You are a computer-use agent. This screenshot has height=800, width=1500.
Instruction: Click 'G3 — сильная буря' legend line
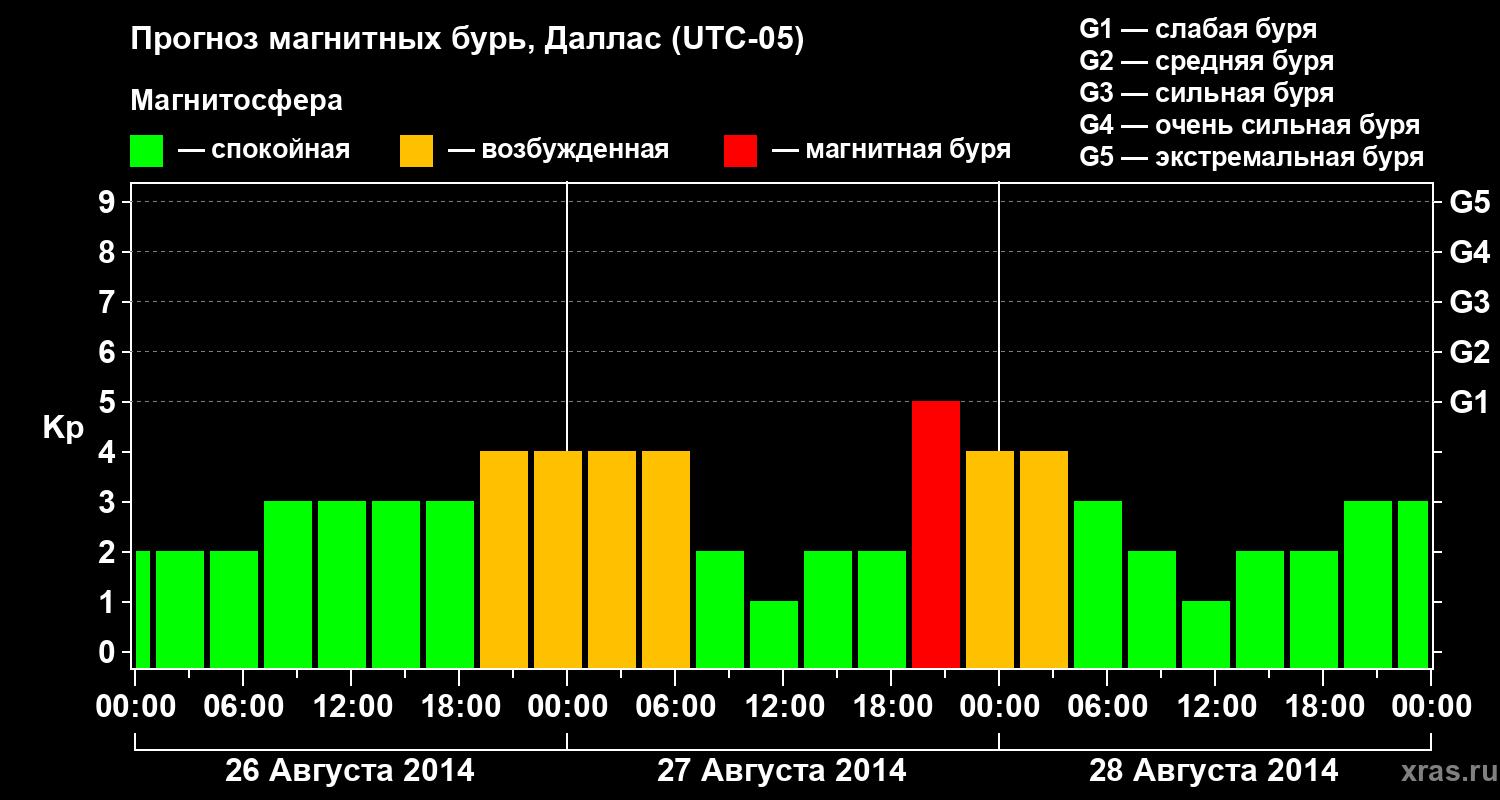coord(1206,93)
